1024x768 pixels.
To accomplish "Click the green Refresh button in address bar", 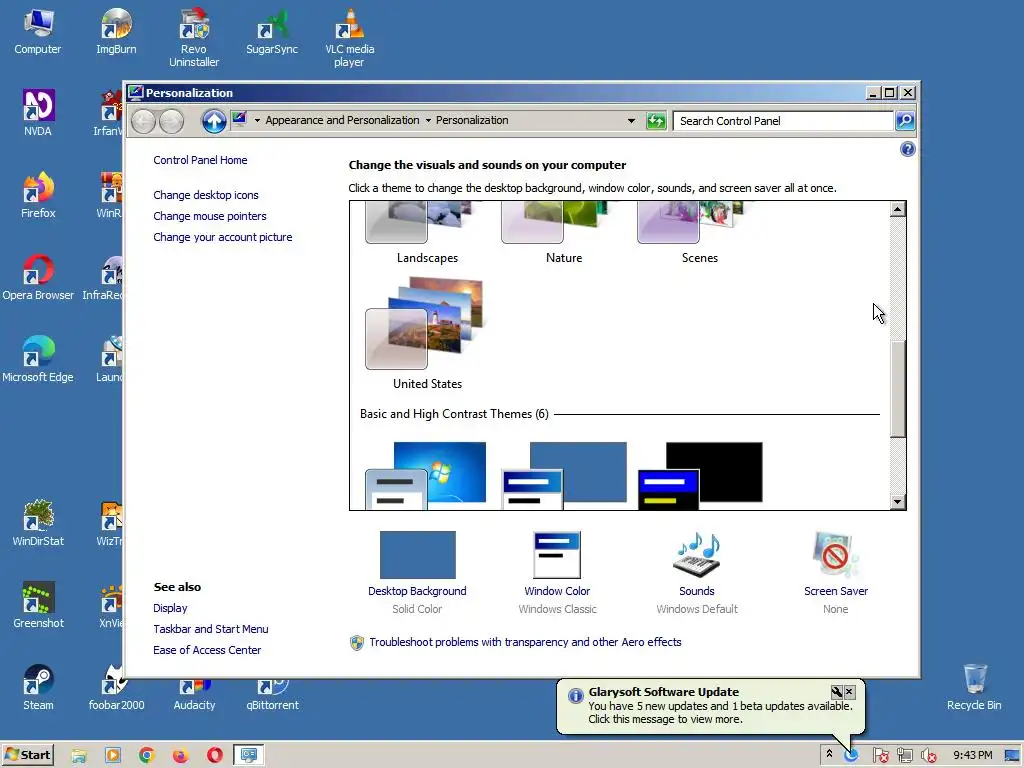I will tap(656, 121).
